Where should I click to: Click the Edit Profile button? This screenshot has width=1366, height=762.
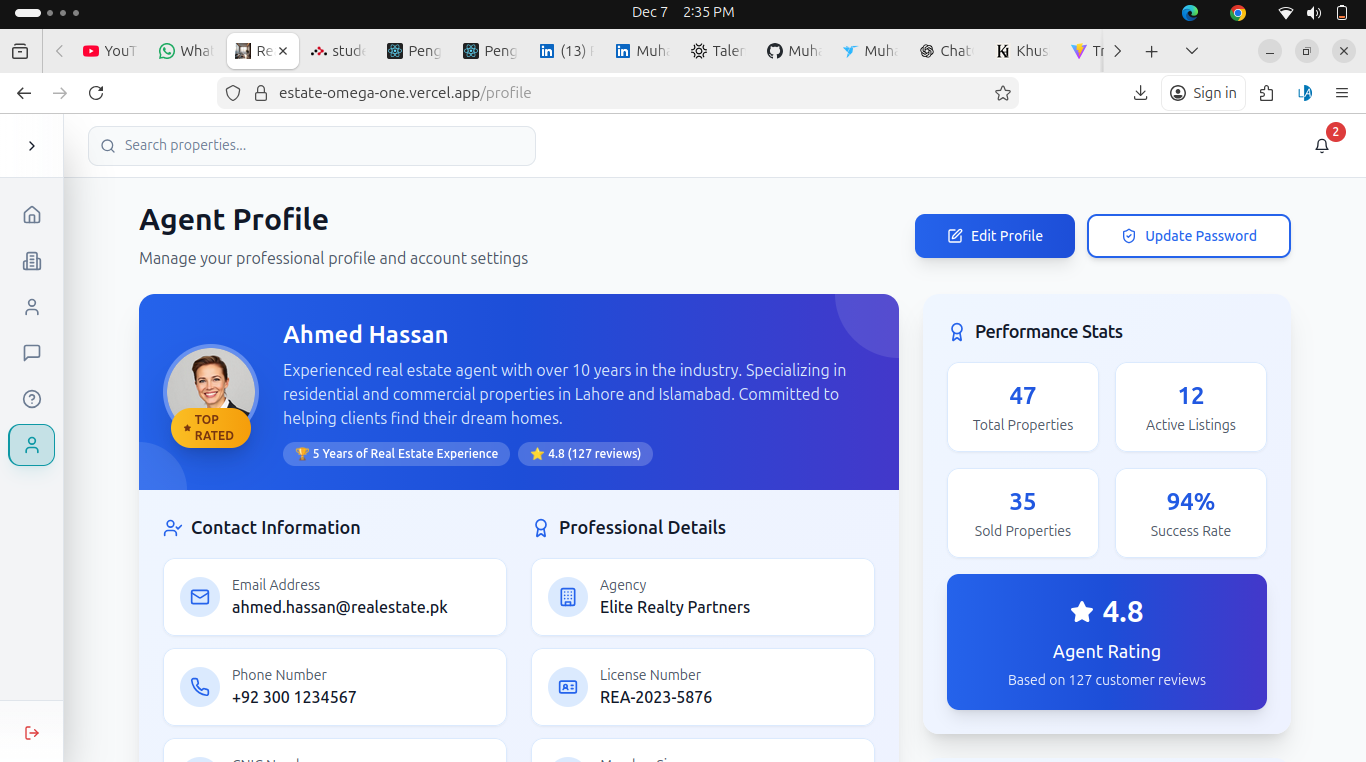pos(994,236)
